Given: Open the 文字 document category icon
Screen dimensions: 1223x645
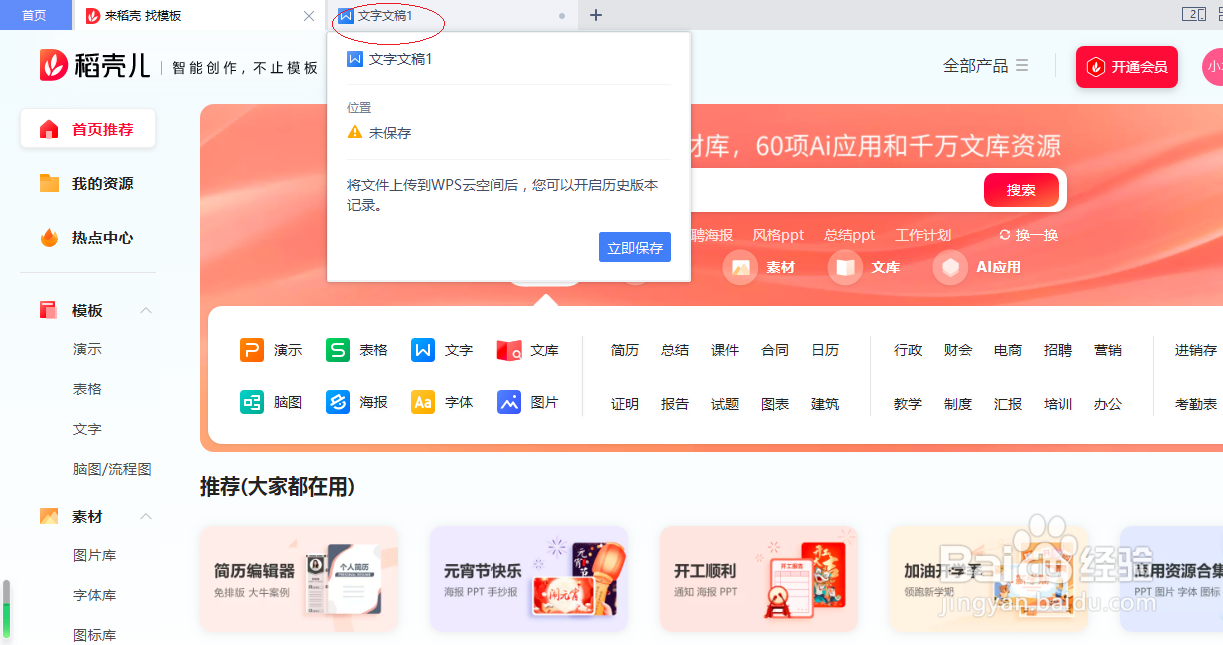Looking at the screenshot, I should pyautogui.click(x=423, y=350).
